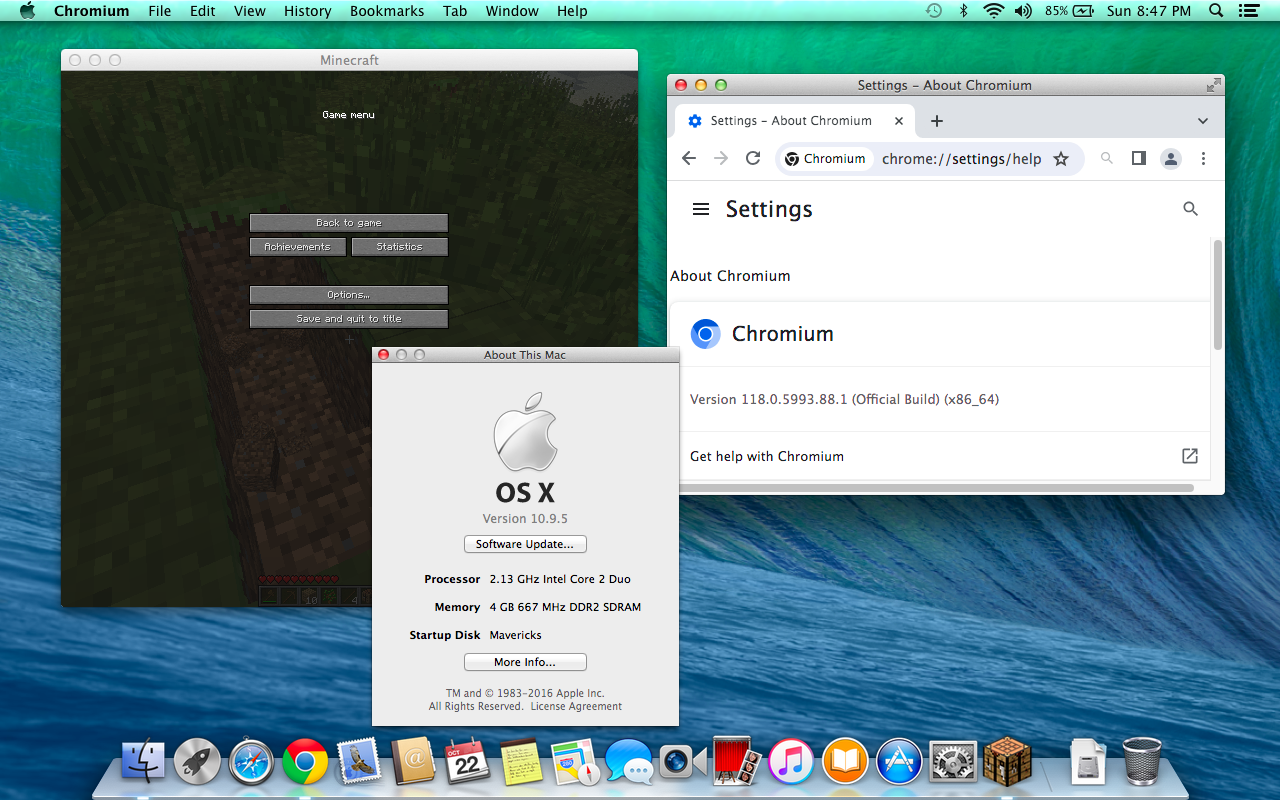Screen dimensions: 1280x800
Task: Open the Chromium application menu
Action: 91,11
